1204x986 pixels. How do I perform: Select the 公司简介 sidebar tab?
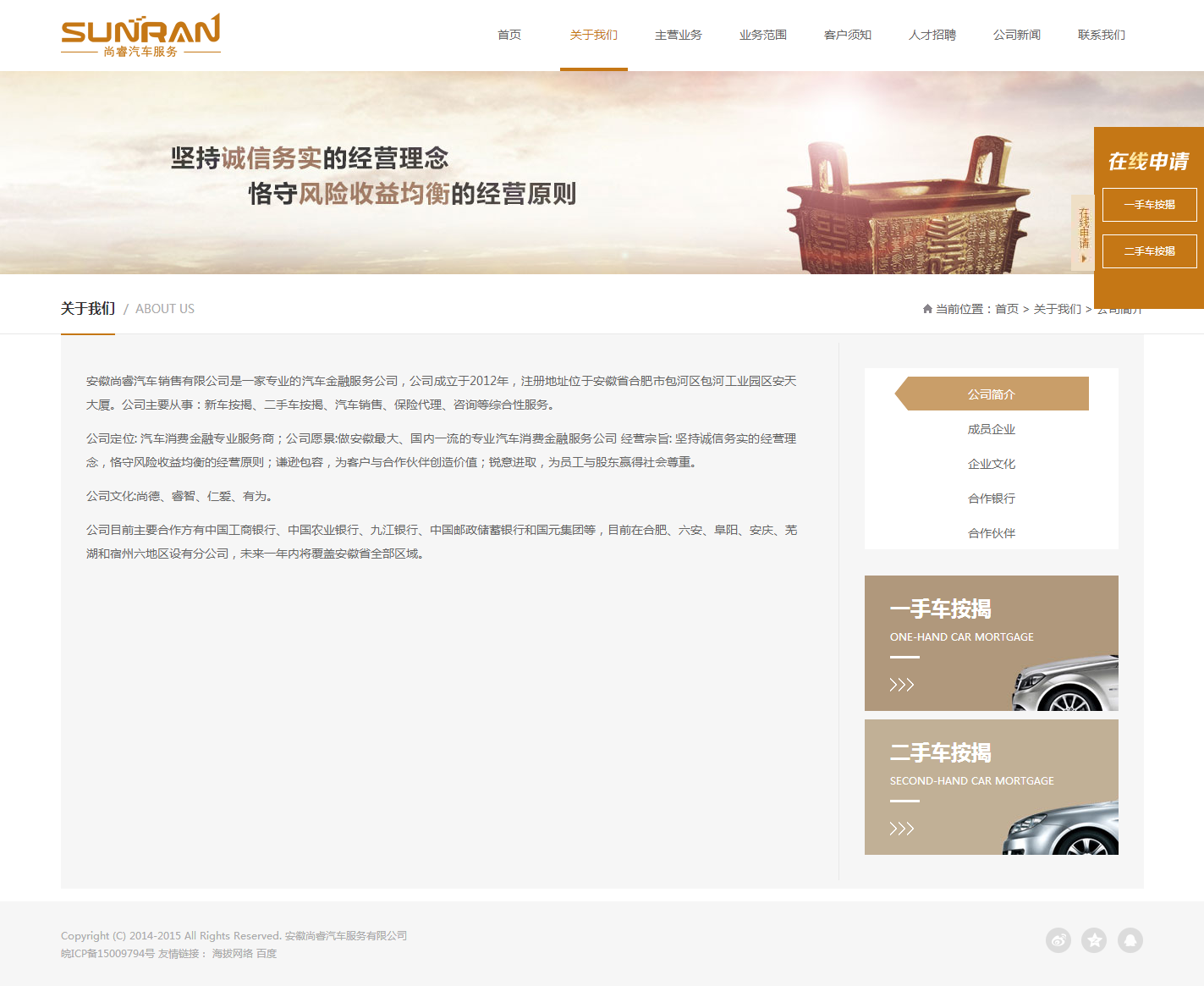tap(992, 394)
